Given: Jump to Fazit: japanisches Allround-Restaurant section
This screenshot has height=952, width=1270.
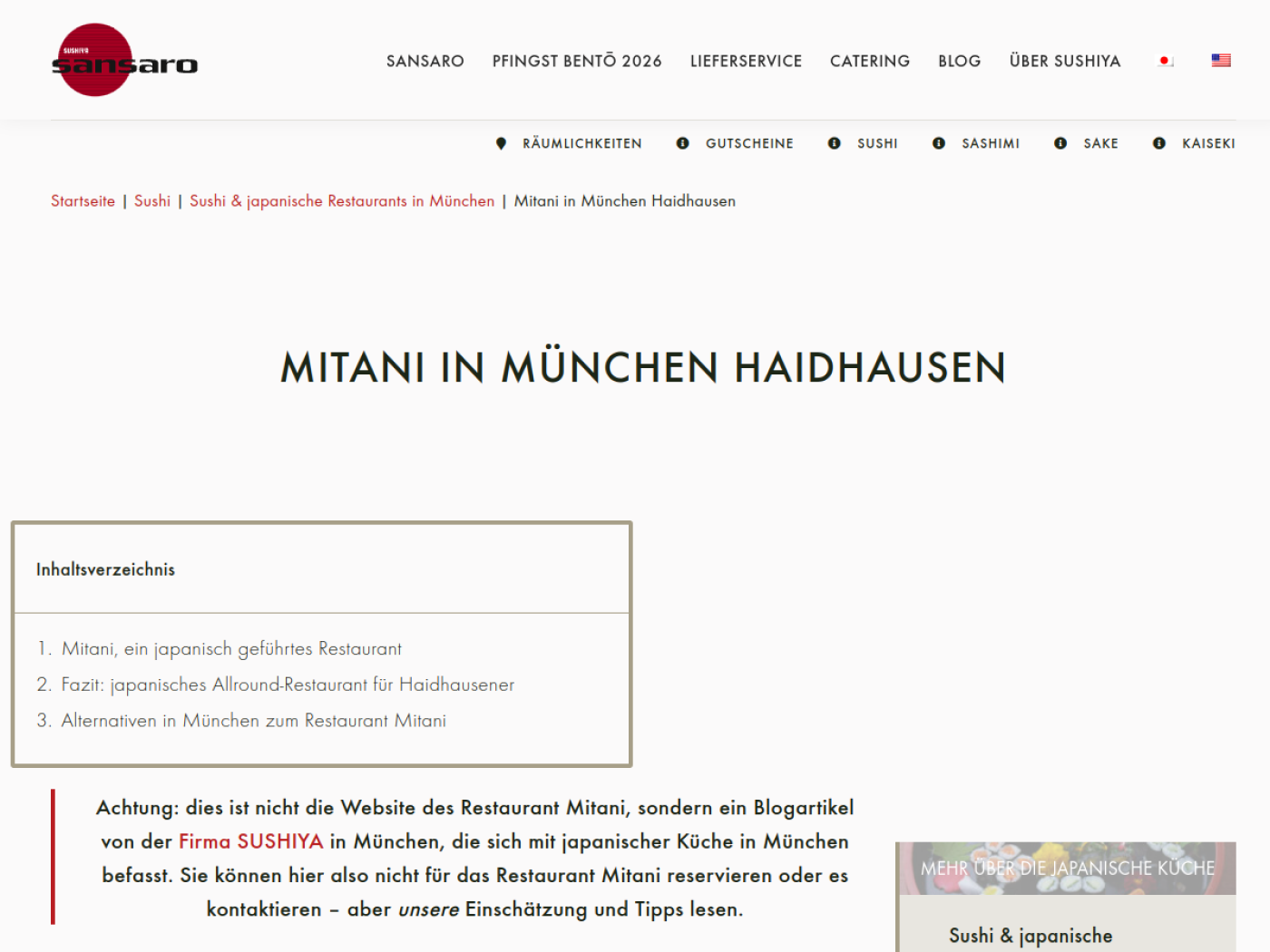Looking at the screenshot, I should pyautogui.click(x=288, y=685).
